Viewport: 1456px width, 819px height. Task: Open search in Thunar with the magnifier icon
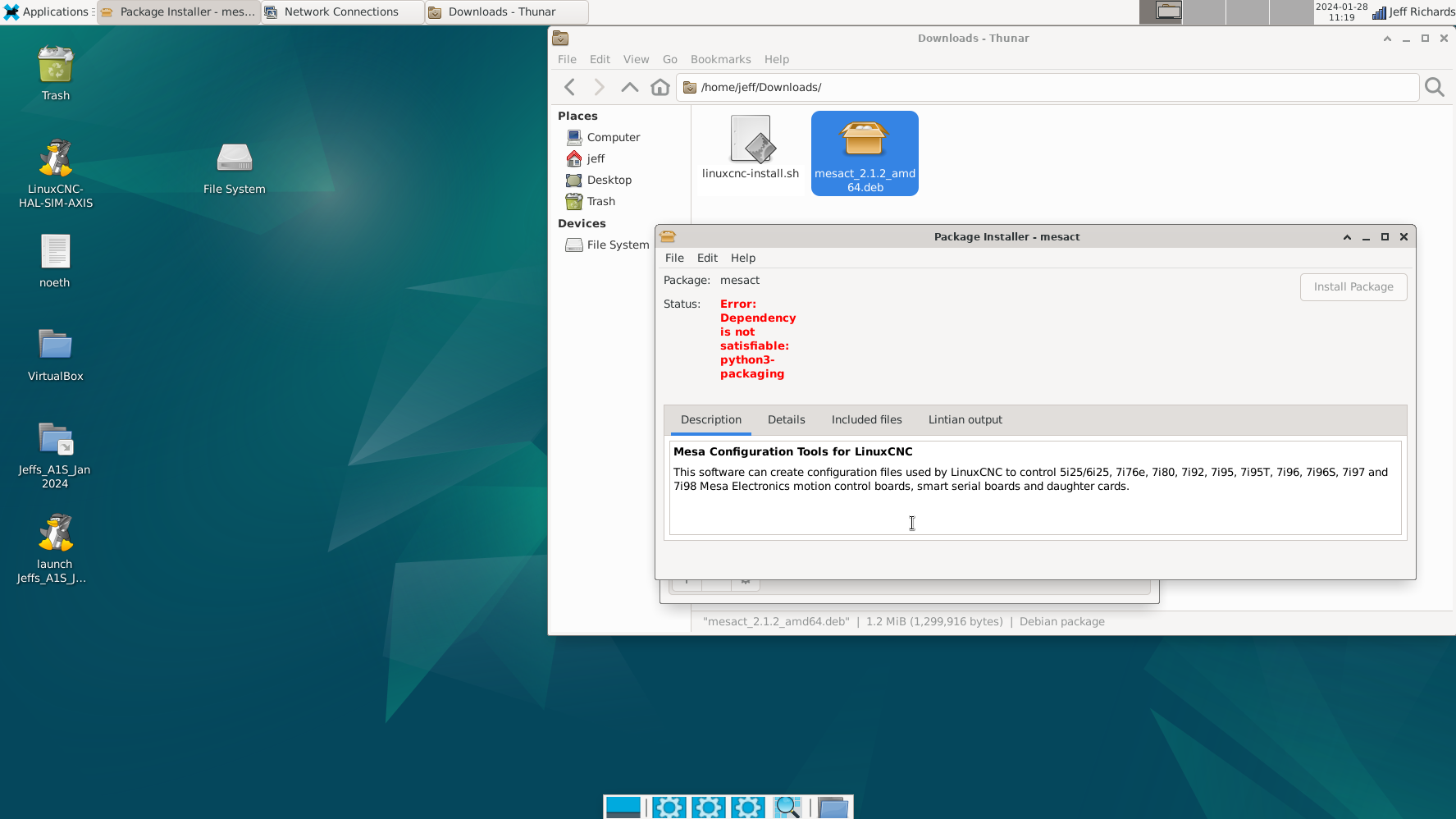tap(1435, 87)
